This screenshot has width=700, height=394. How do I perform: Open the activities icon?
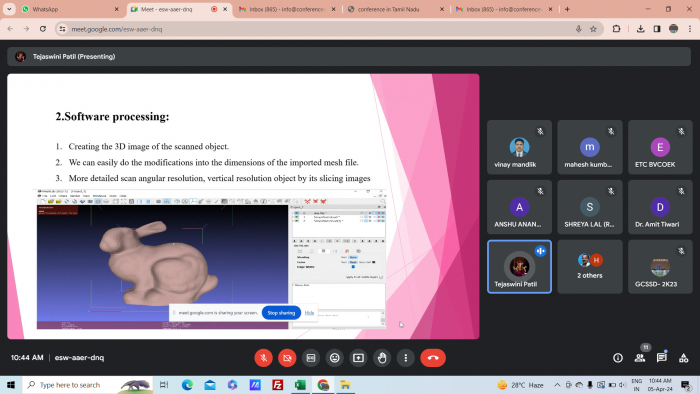683,358
